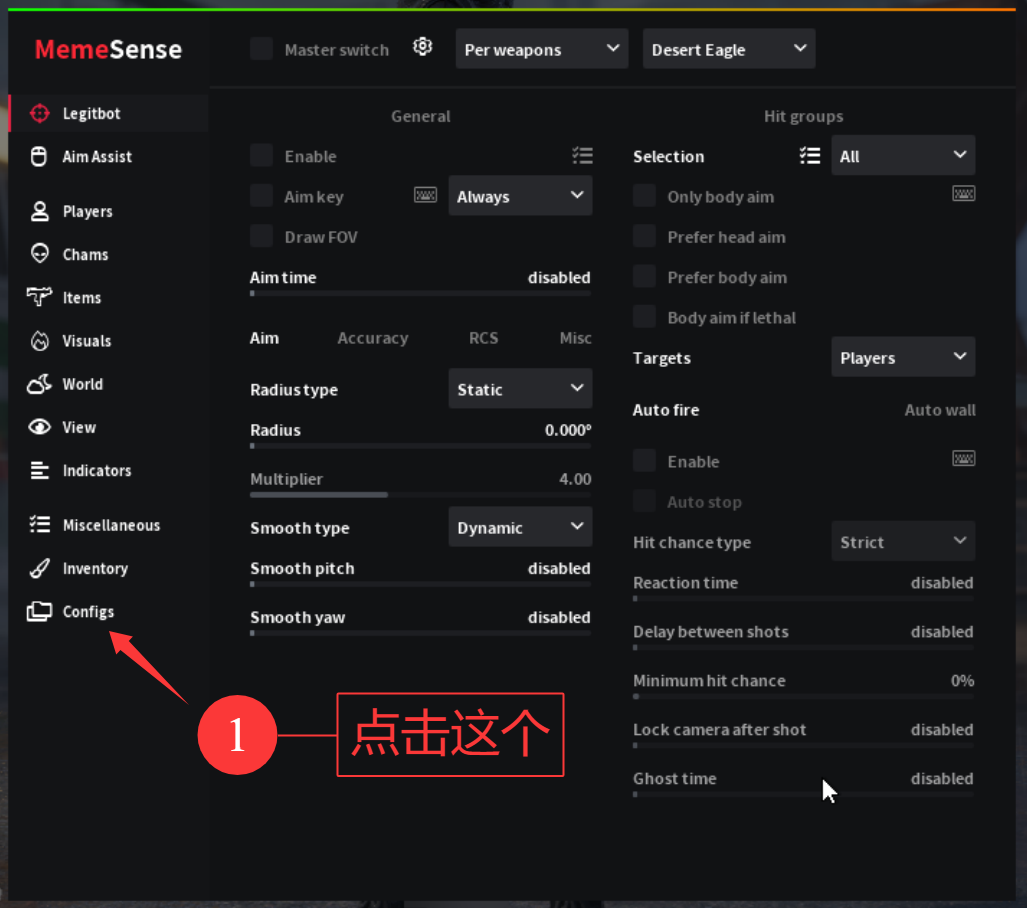The width and height of the screenshot is (1027, 908).
Task: Click the Legitbot crosshair icon
Action: pos(39,114)
